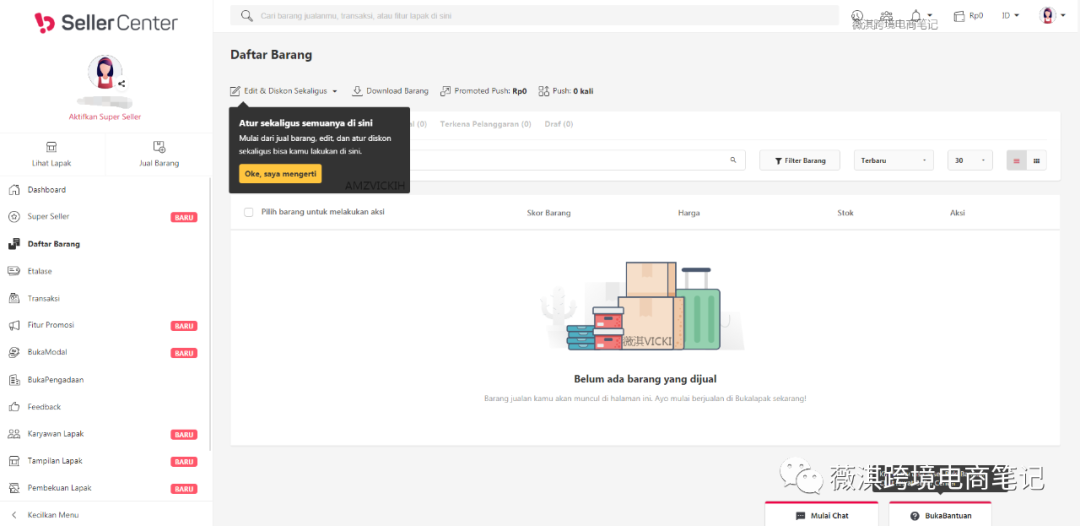Click Aktifkan Super Seller link
1080x526 pixels.
[105, 117]
